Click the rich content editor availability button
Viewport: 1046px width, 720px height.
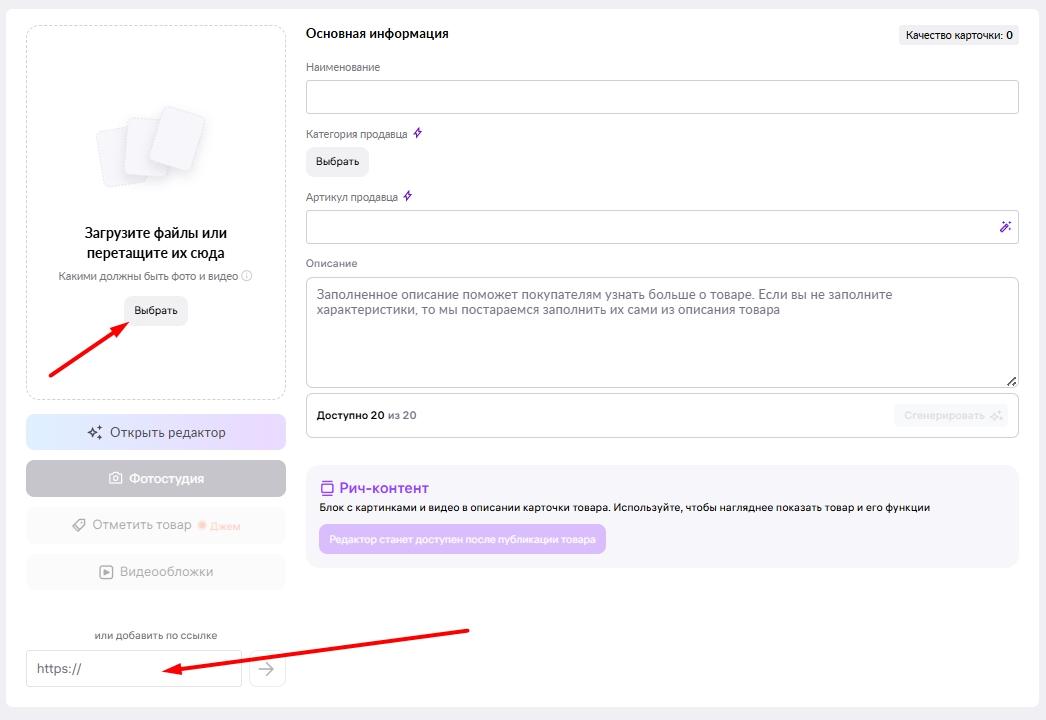(x=462, y=539)
